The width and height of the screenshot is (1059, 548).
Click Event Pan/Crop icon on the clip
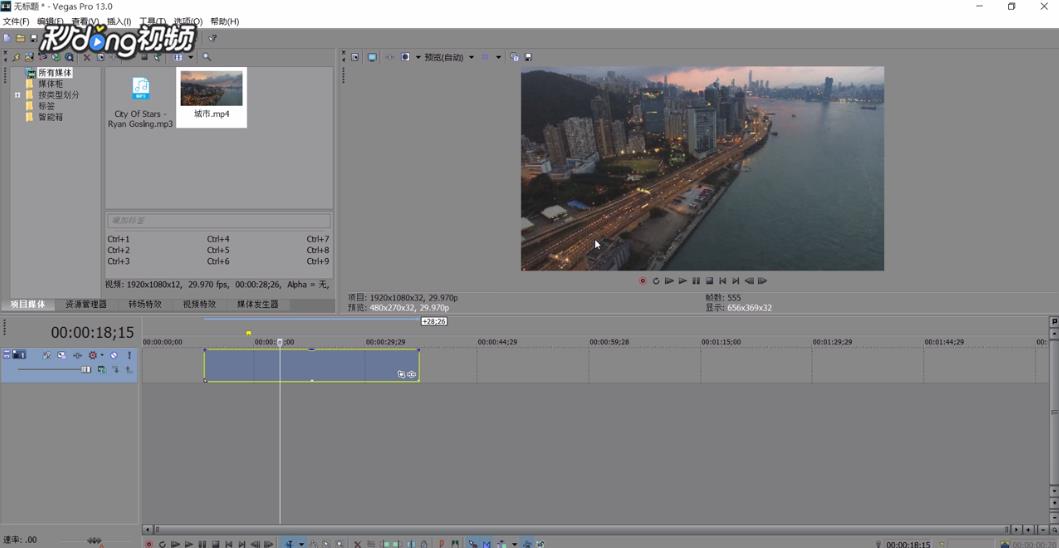tap(401, 374)
